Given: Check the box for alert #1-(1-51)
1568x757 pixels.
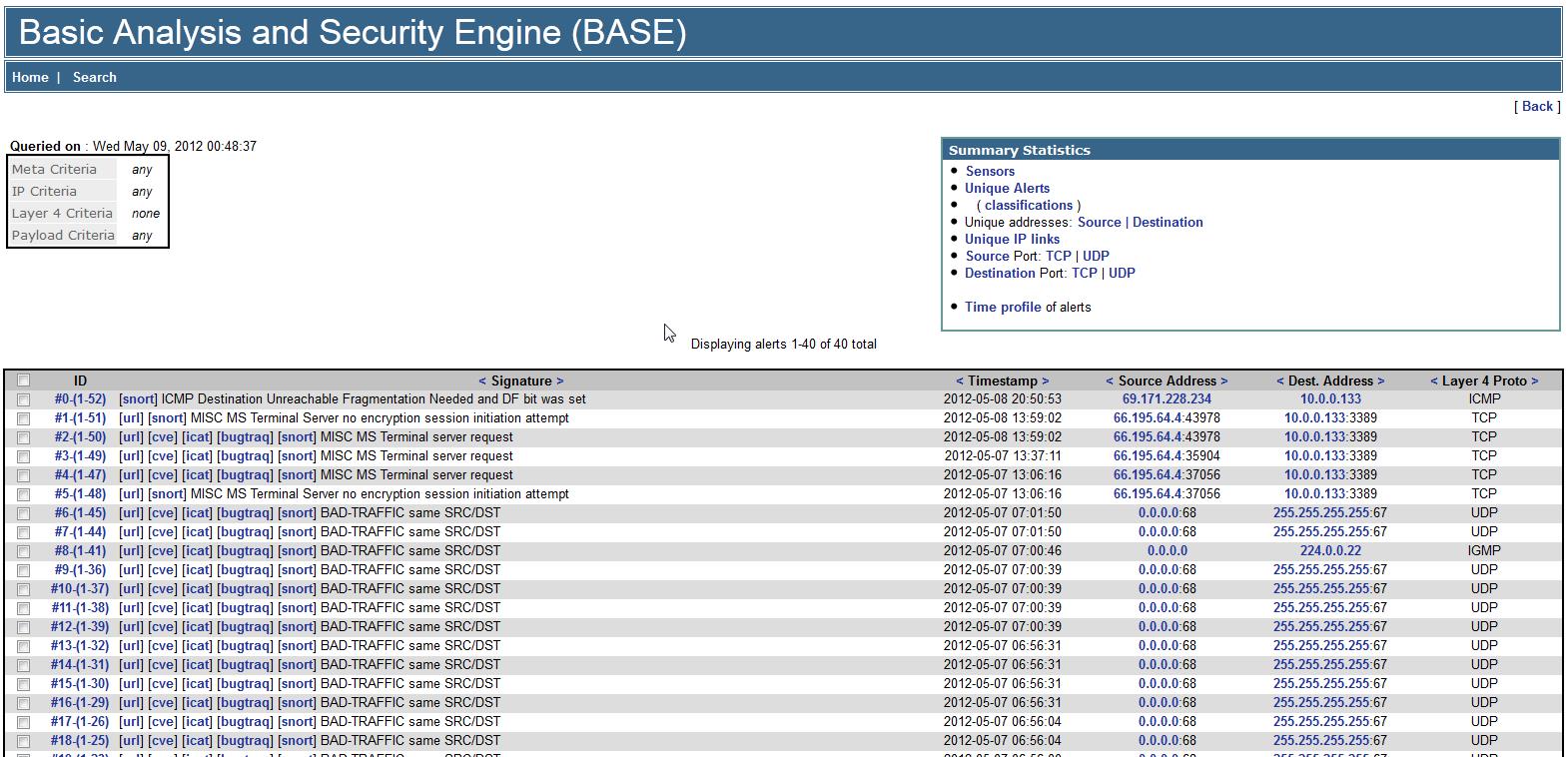Looking at the screenshot, I should [24, 418].
